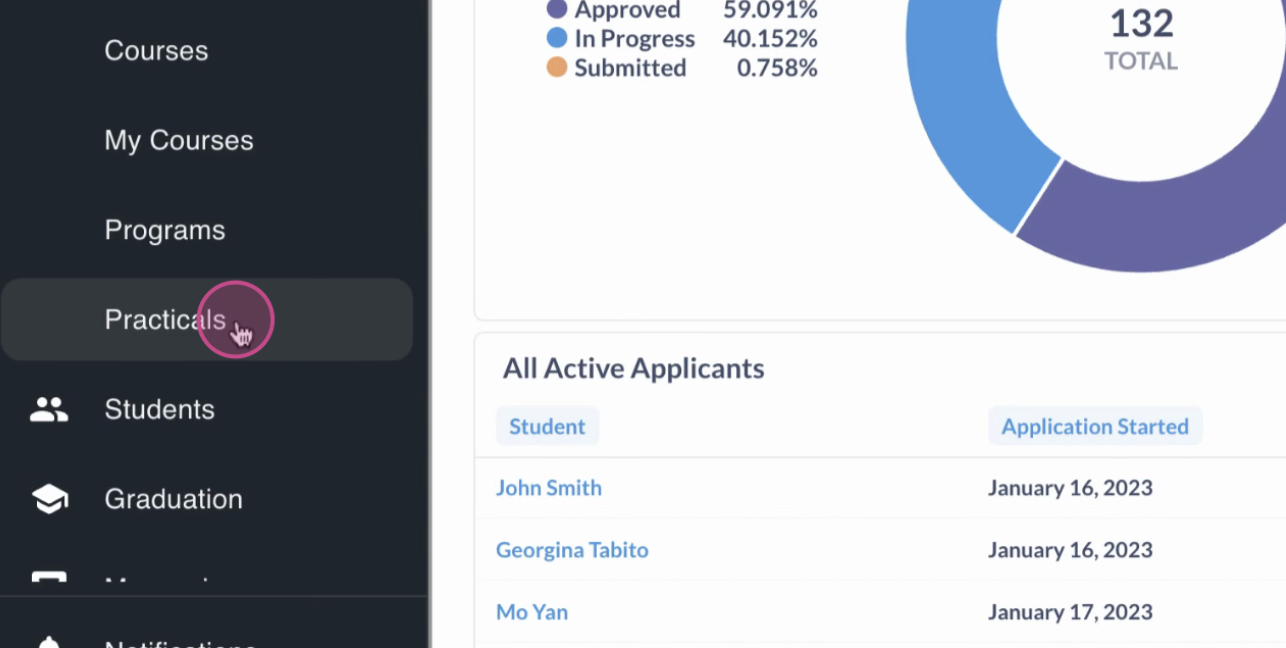Image resolution: width=1286 pixels, height=648 pixels.
Task: Go to Programs in the sidebar
Action: (165, 230)
